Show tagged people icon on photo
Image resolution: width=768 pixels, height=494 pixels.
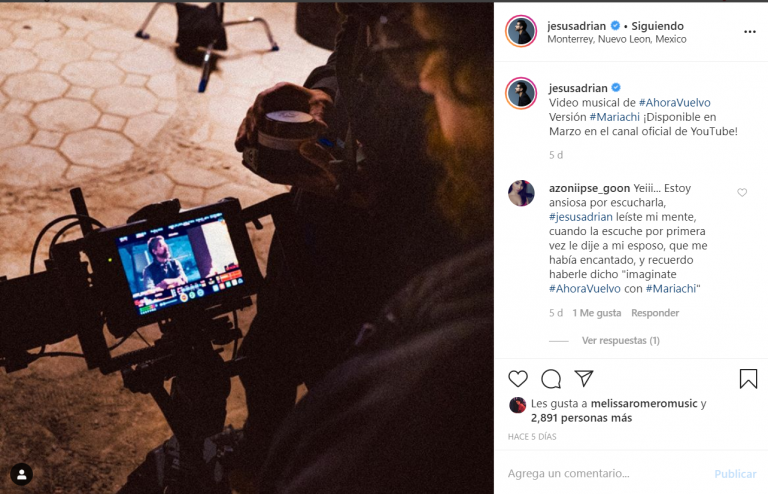coord(22,474)
